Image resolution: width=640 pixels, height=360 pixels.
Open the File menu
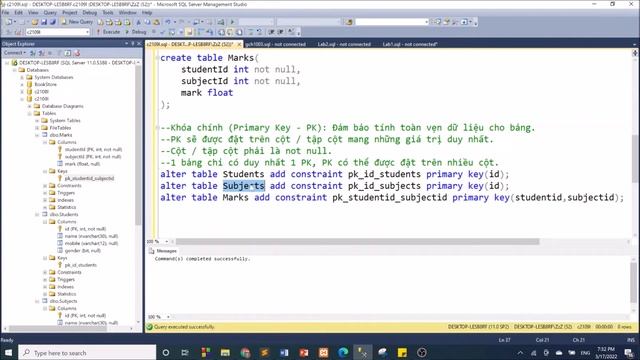(6, 13)
